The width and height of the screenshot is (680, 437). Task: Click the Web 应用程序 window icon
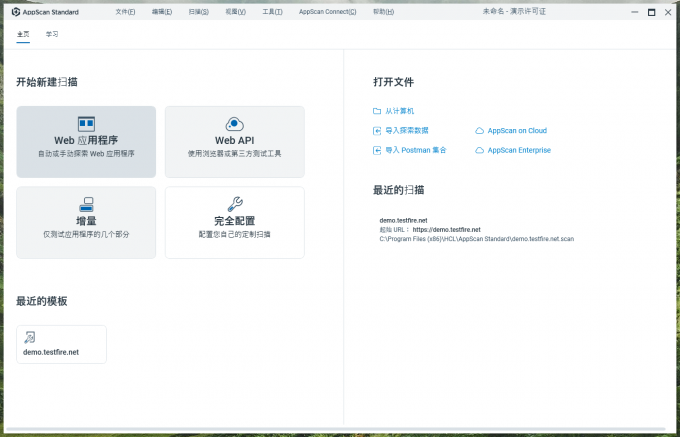tap(86, 124)
